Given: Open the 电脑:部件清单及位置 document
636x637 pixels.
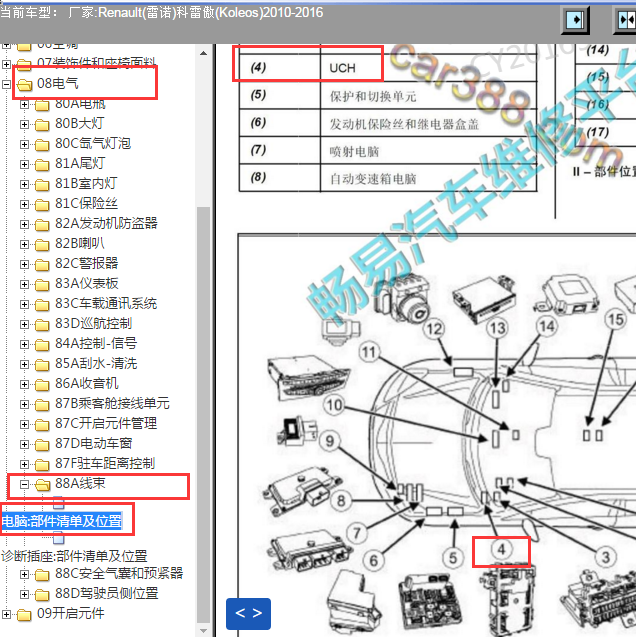Looking at the screenshot, I should tap(61, 520).
